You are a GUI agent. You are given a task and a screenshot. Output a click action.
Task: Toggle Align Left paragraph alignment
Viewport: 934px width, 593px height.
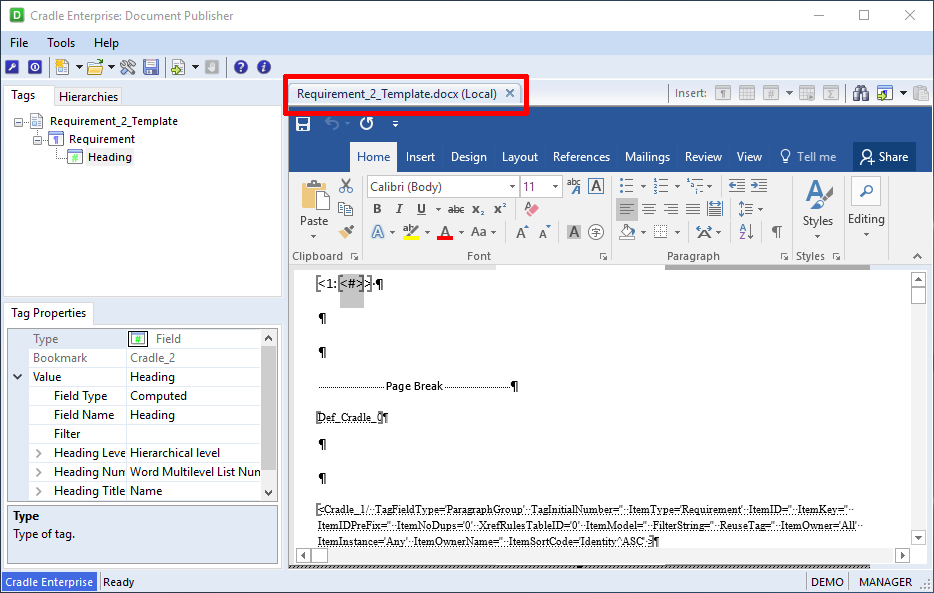pyautogui.click(x=627, y=209)
